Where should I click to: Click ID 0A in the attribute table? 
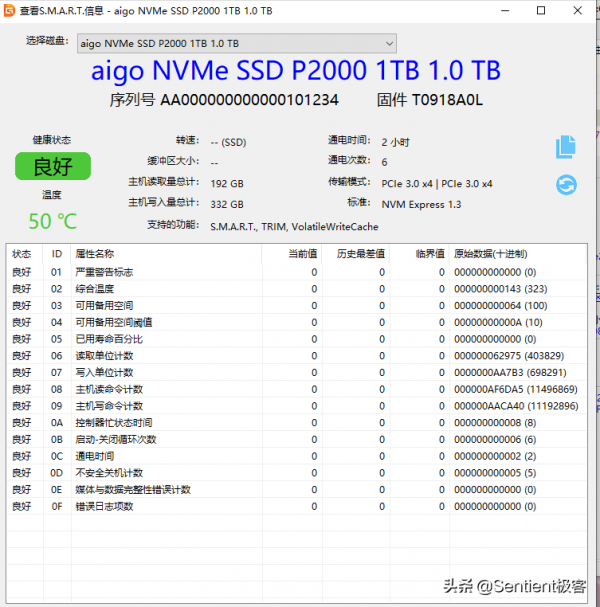(x=57, y=423)
